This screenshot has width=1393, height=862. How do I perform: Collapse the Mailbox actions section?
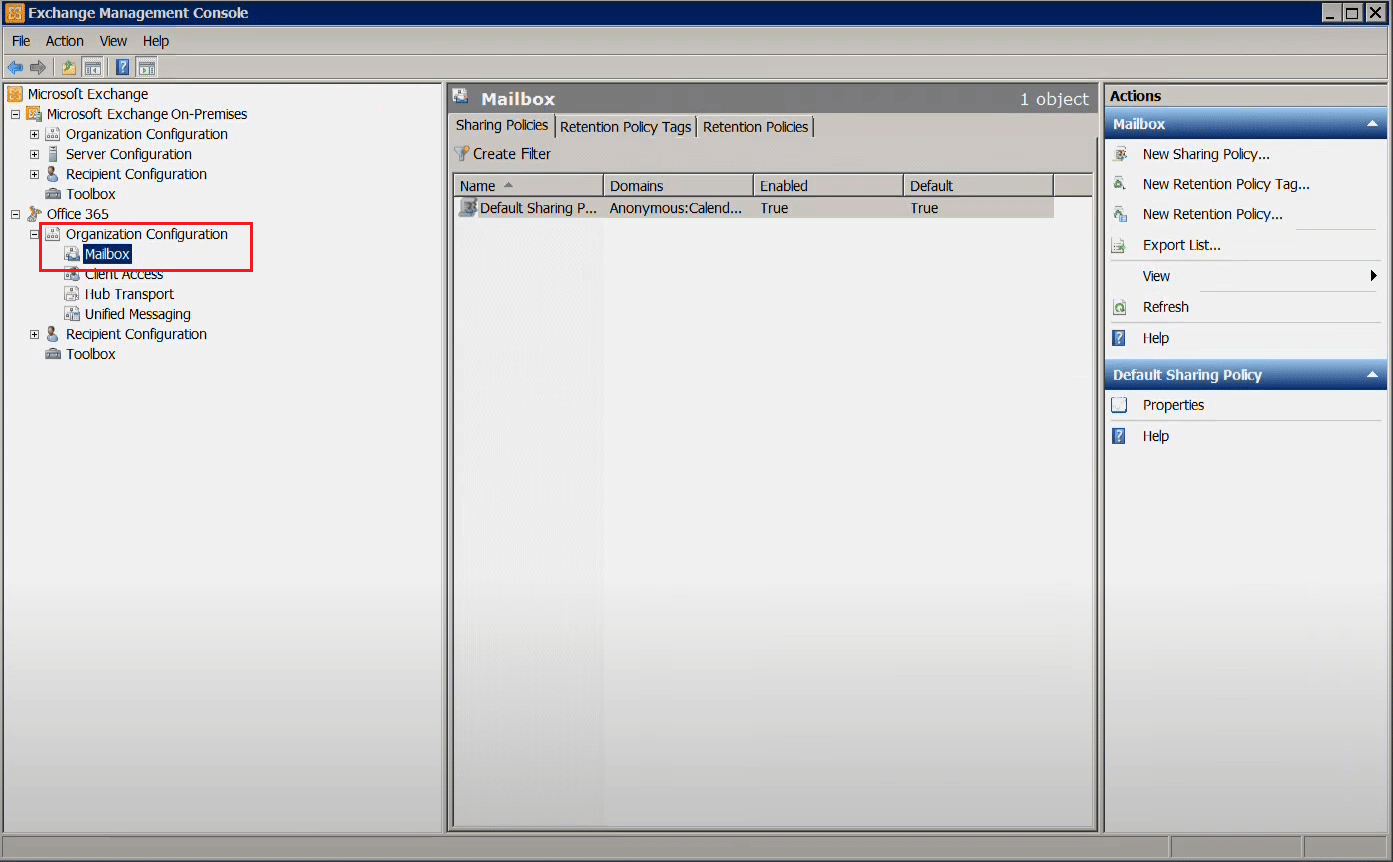[1372, 124]
